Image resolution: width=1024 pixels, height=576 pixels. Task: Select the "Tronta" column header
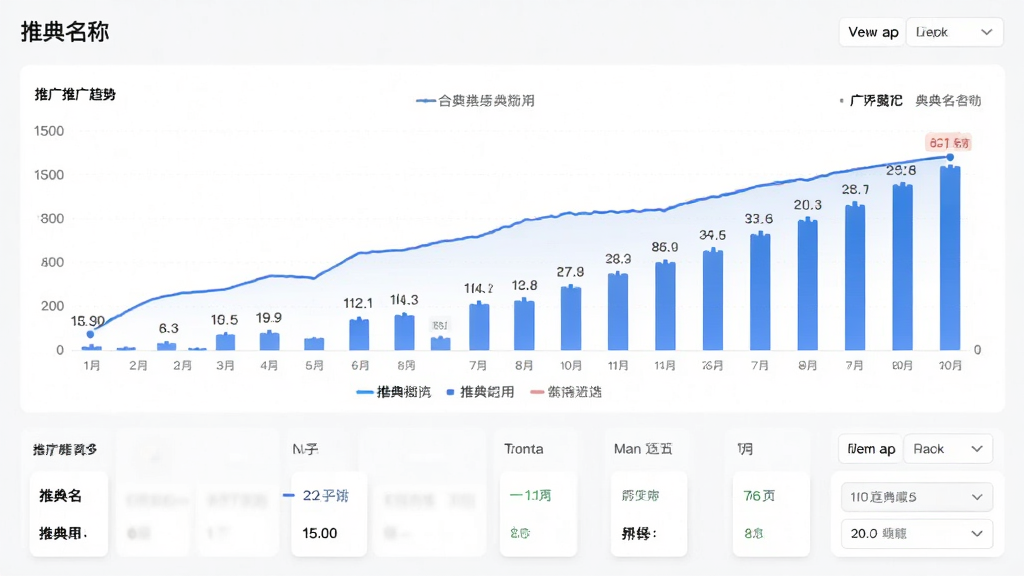524,449
